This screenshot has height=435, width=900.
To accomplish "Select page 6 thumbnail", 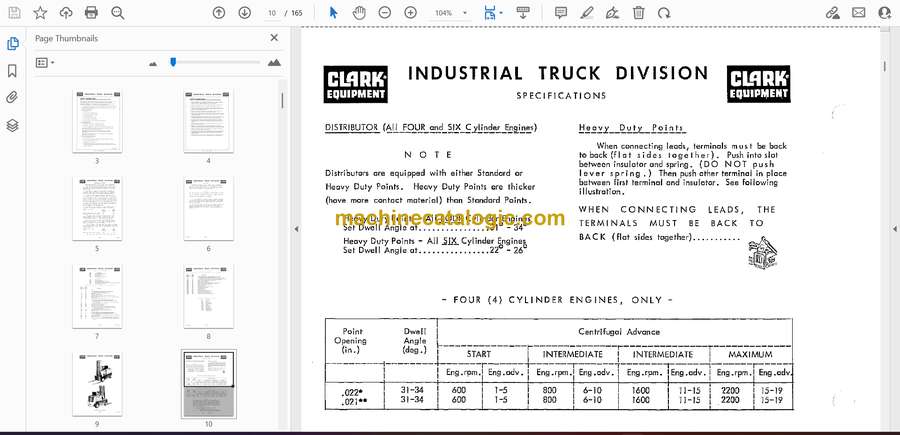I will tap(208, 209).
